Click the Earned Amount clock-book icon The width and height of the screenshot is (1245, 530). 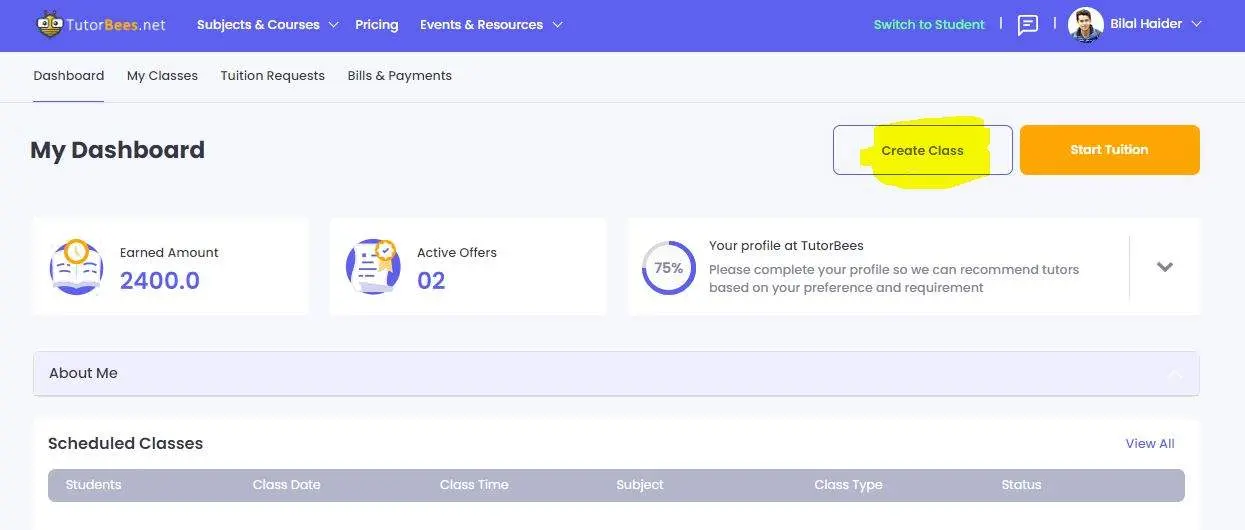tap(76, 267)
